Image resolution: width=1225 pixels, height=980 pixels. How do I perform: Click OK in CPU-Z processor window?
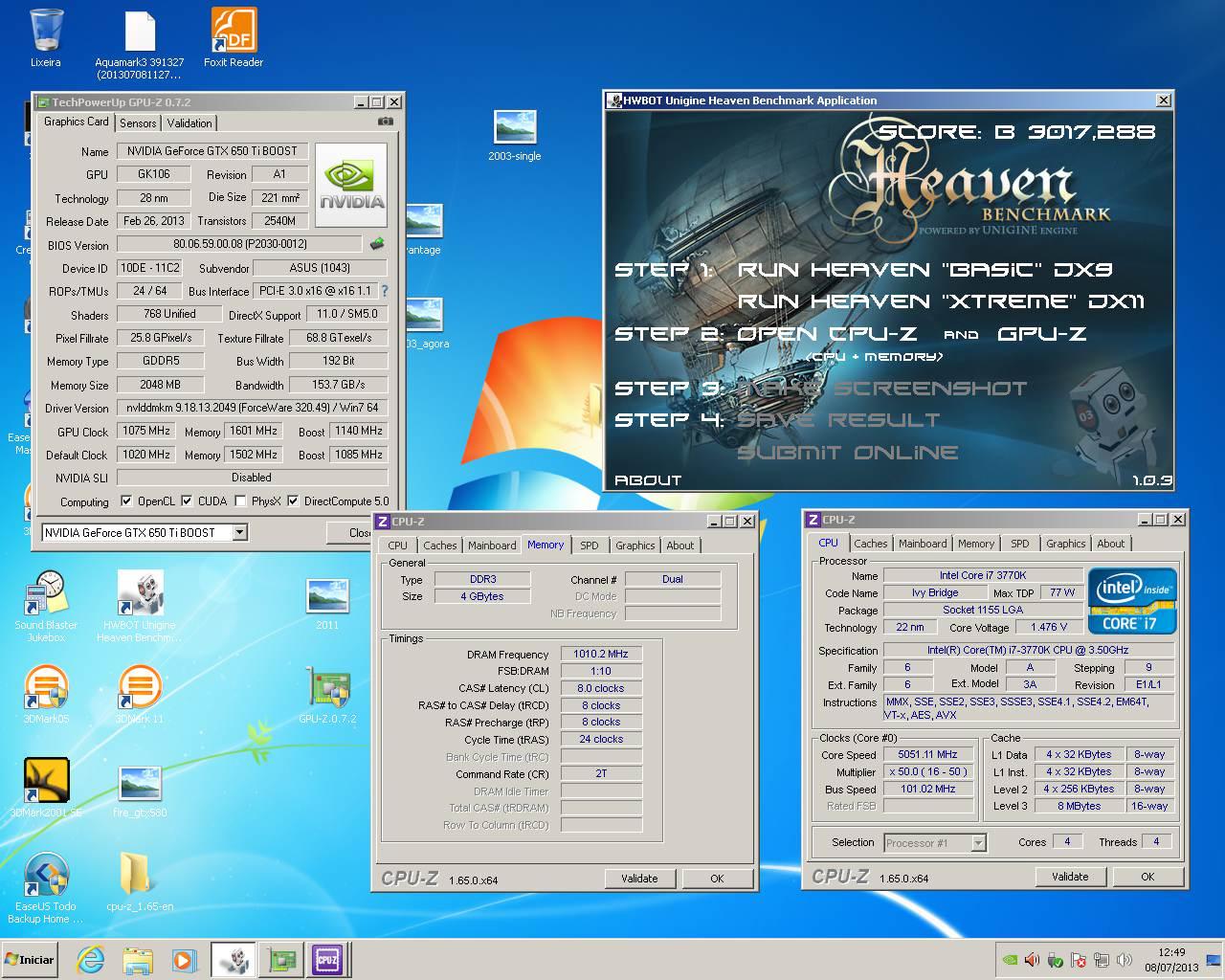1147,877
